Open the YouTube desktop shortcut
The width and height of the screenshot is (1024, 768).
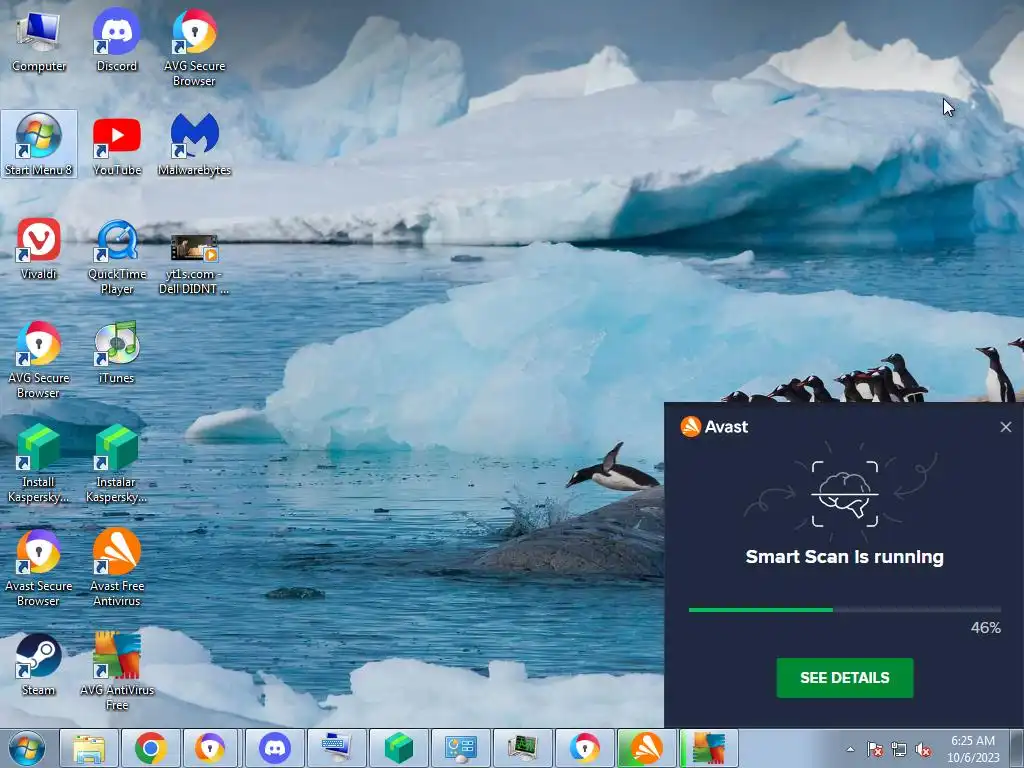click(x=116, y=146)
